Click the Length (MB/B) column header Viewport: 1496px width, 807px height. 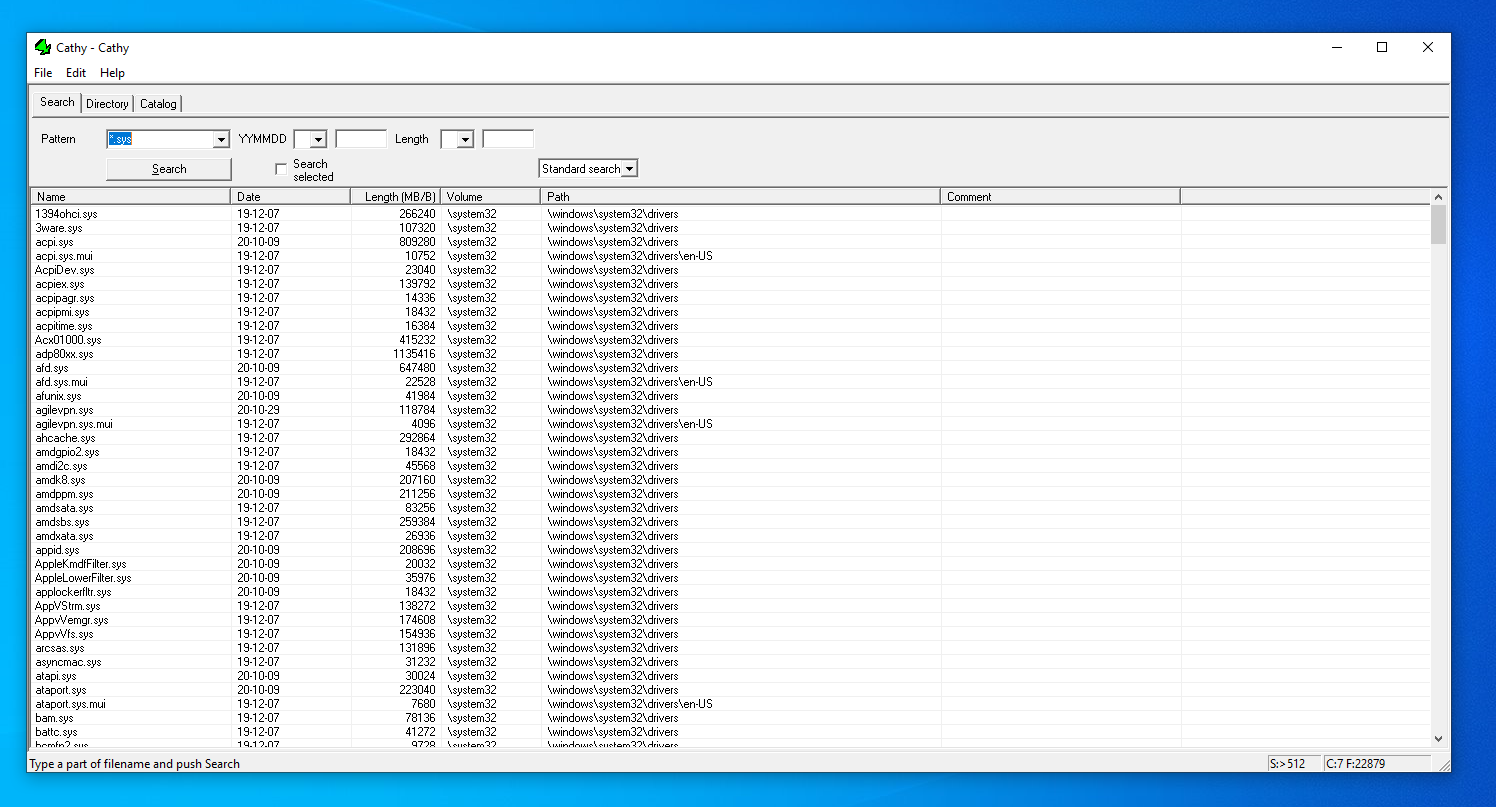[x=396, y=197]
